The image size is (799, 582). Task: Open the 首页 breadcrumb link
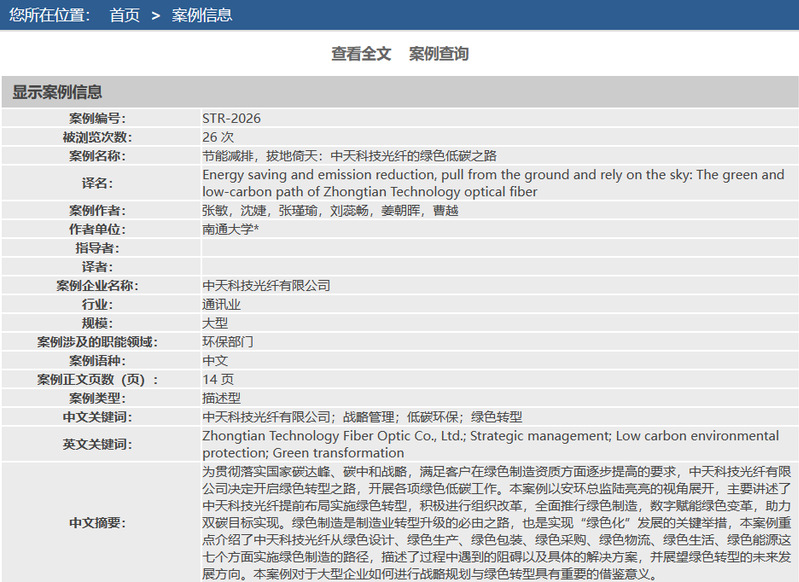124,15
